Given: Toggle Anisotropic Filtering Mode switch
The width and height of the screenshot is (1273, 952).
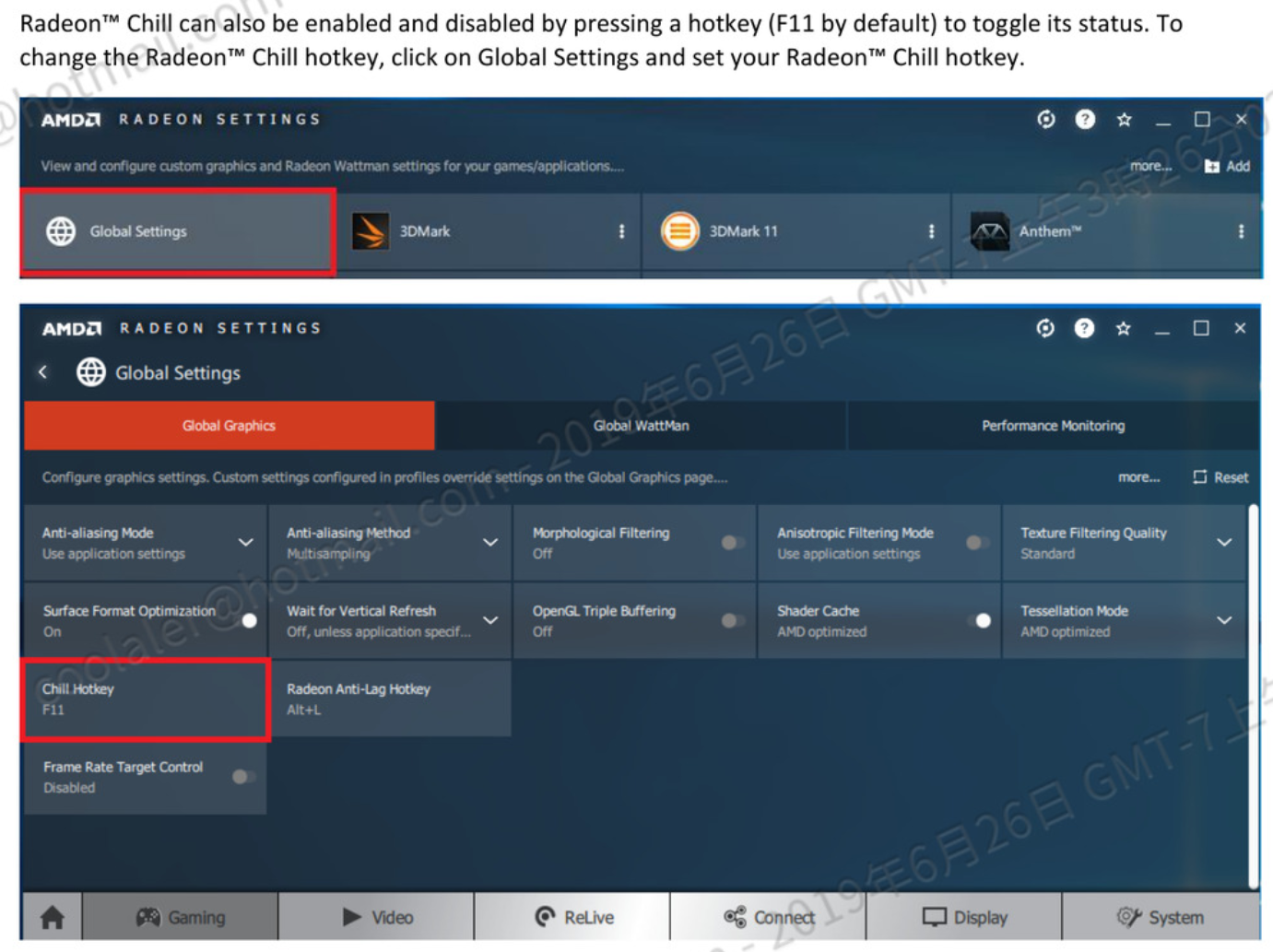Looking at the screenshot, I should point(978,543).
